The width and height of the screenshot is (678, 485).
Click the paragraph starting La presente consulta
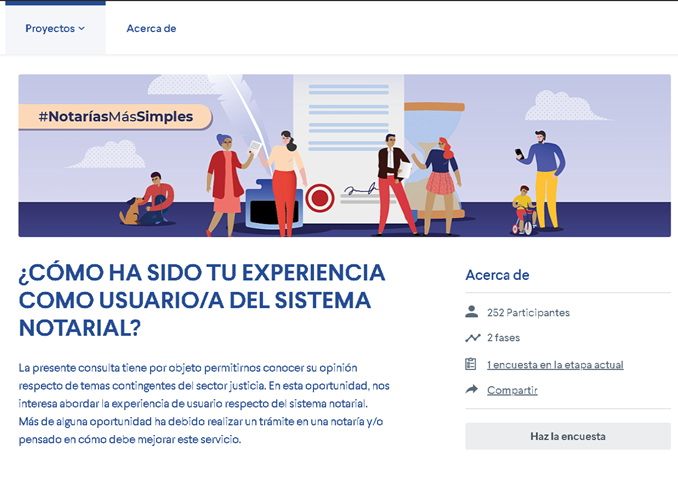click(204, 404)
